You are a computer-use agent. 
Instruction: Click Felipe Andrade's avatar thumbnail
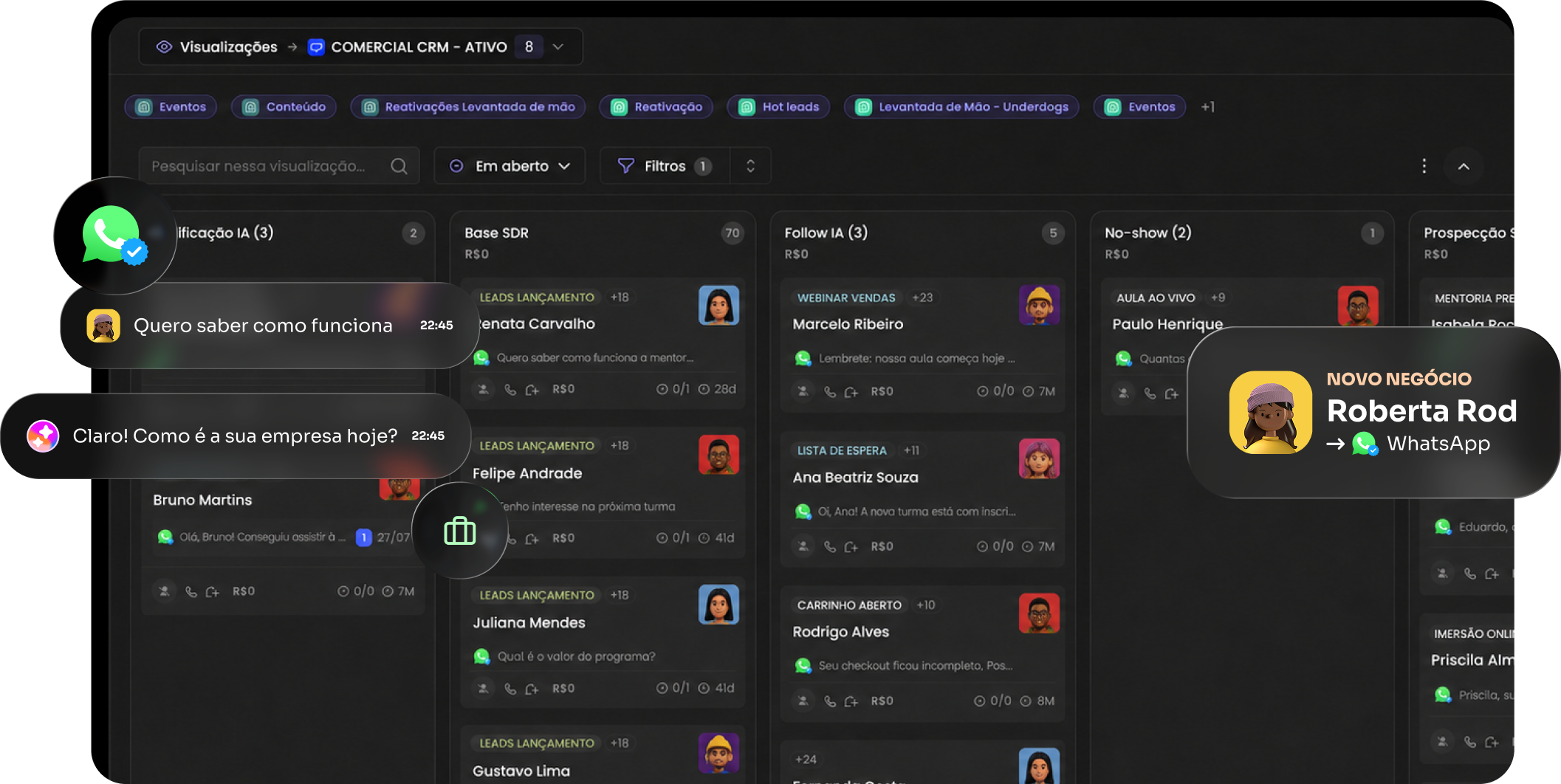click(x=718, y=454)
